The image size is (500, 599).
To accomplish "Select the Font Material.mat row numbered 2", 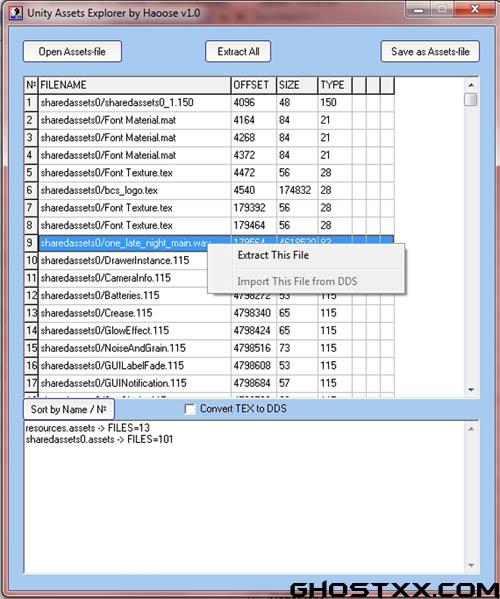I will pyautogui.click(x=209, y=120).
